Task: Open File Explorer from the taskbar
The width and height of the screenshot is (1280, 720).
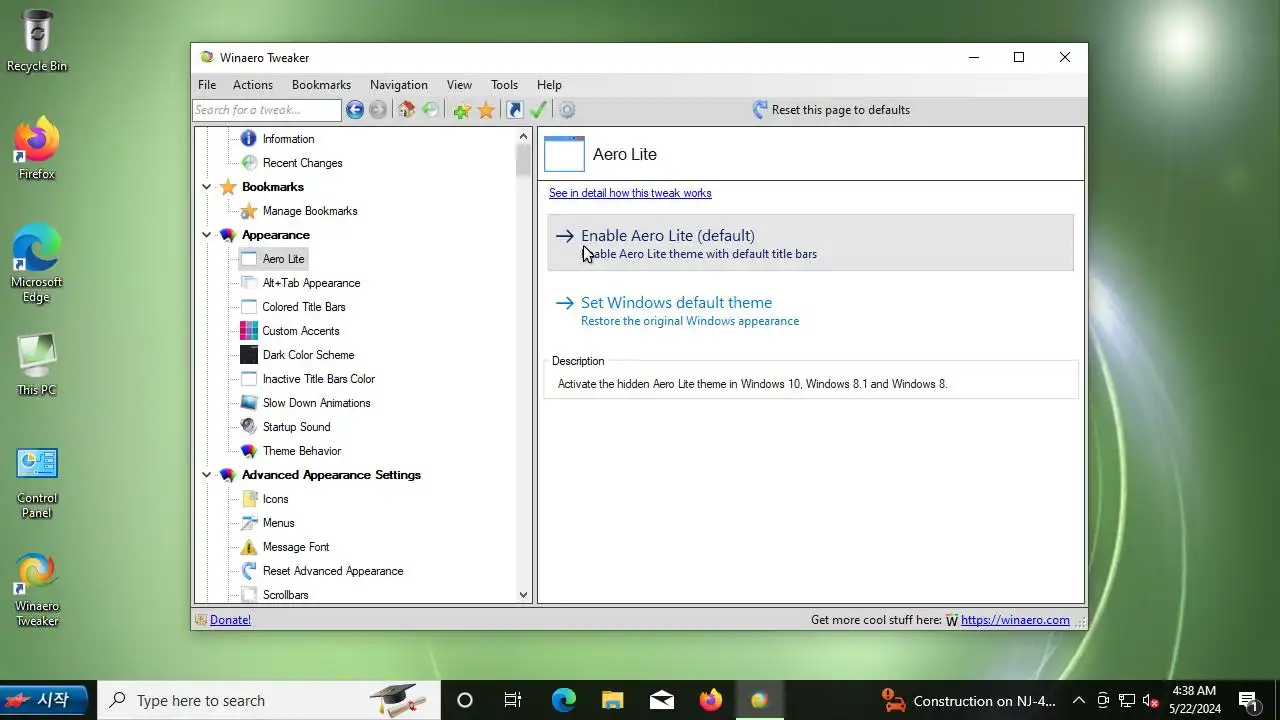Action: click(x=613, y=700)
